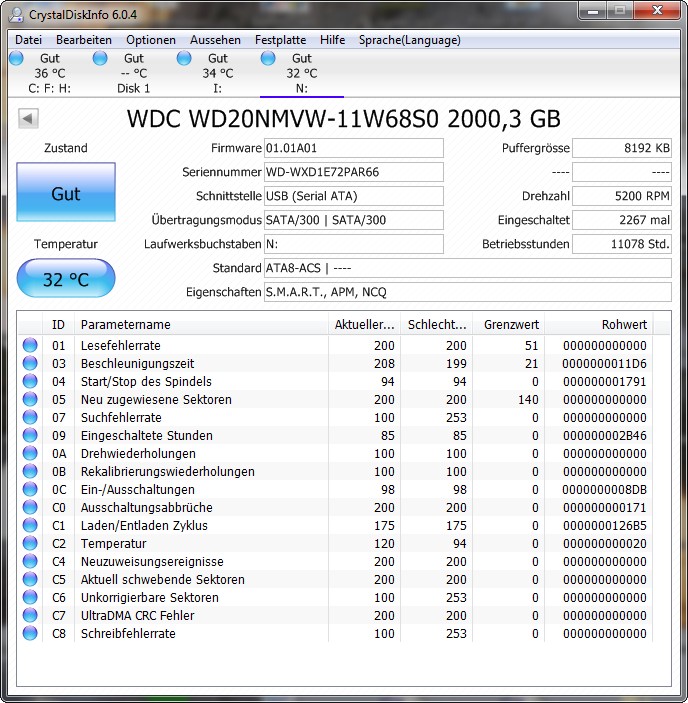Minimize the CrystalDiskInfo window
The height and width of the screenshot is (703, 688).
pyautogui.click(x=593, y=11)
